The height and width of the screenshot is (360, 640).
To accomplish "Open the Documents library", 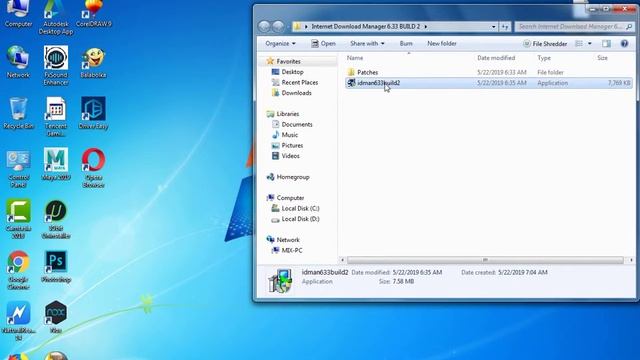I will click(297, 124).
